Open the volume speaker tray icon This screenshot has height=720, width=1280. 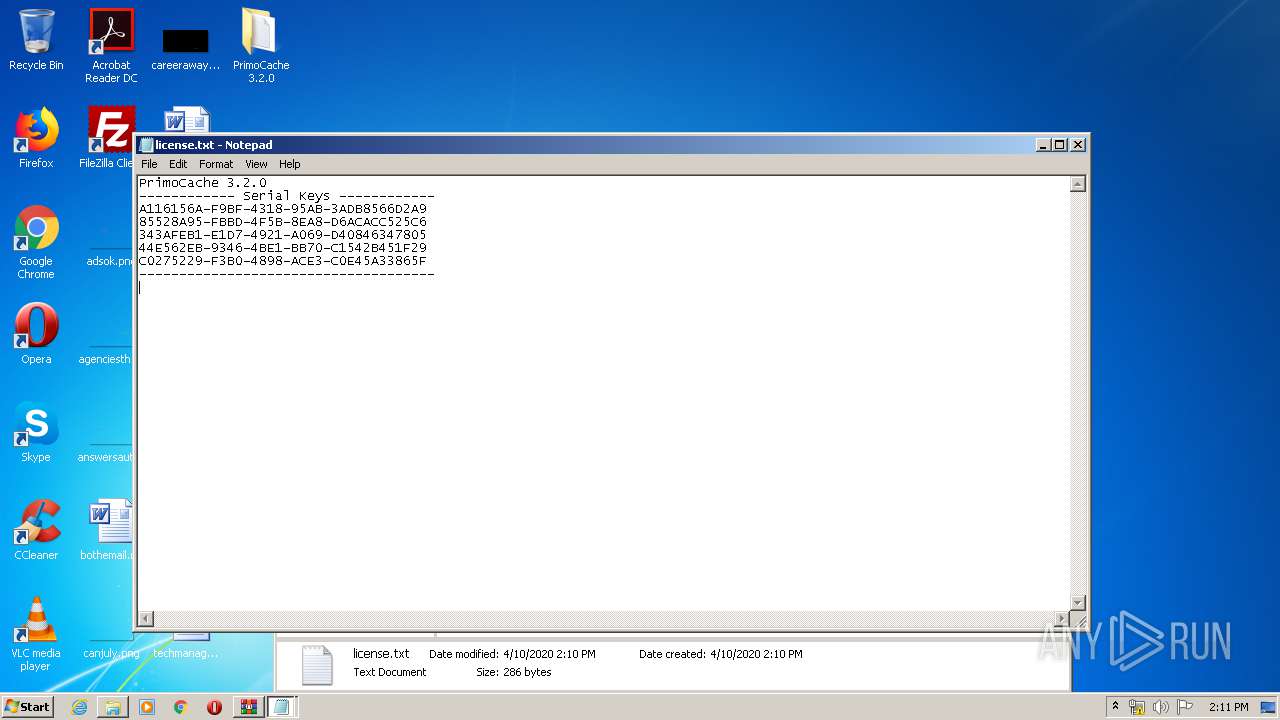(x=1161, y=707)
